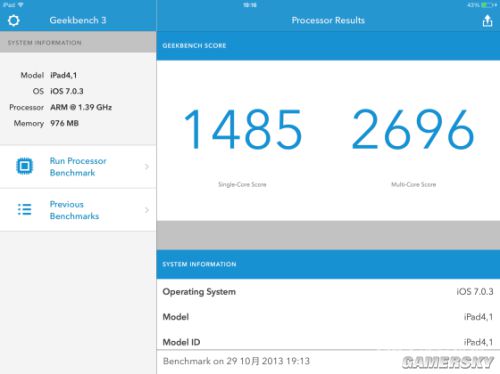Open the settings gear icon
This screenshot has width=500, height=374.
(14, 20)
